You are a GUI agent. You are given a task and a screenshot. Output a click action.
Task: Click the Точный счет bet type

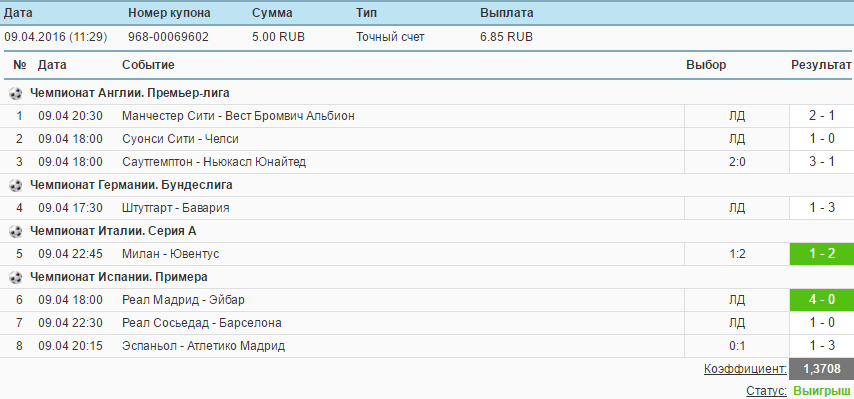click(390, 37)
